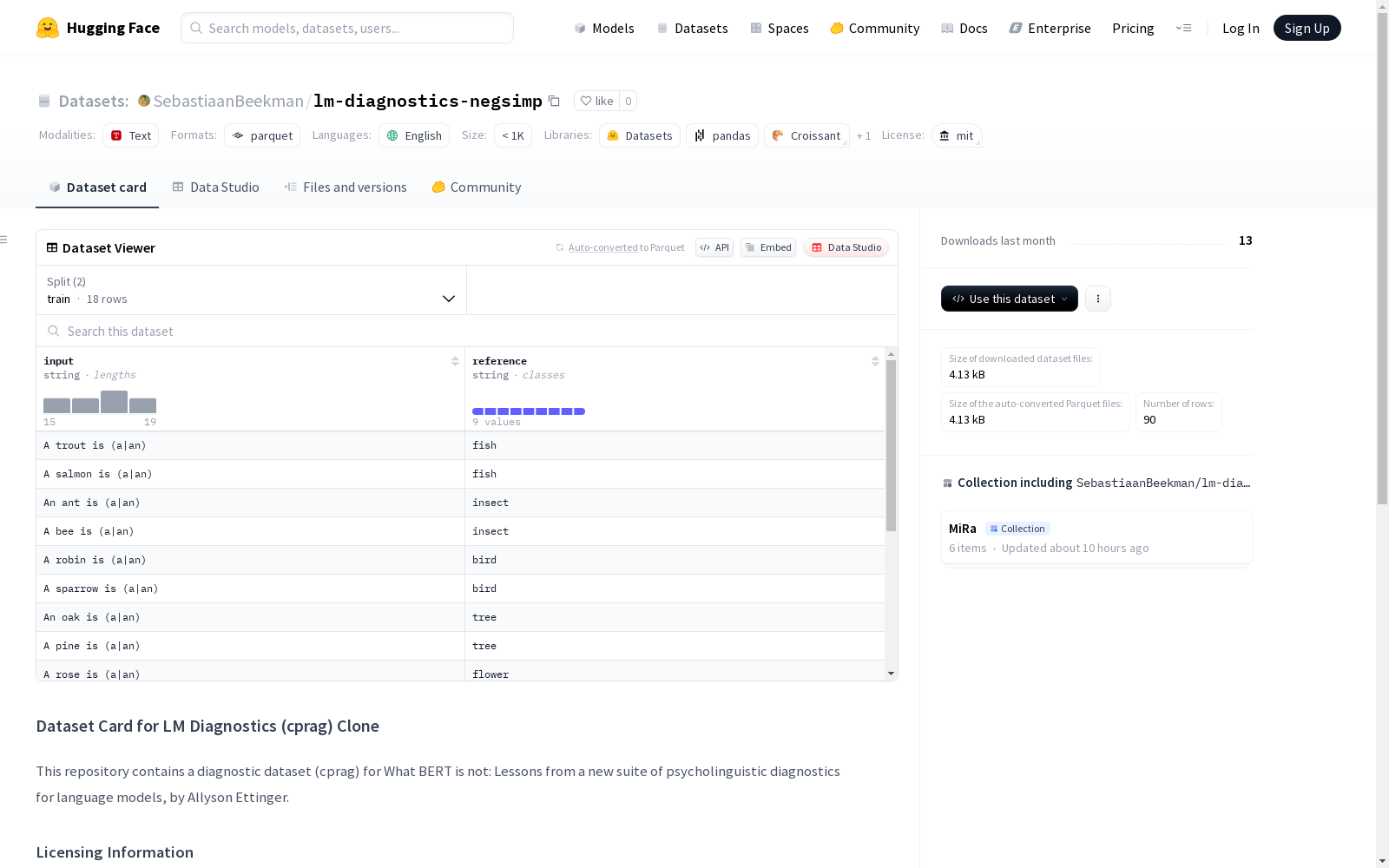Click the Hugging Face logo icon
The height and width of the screenshot is (868, 1389).
[x=48, y=28]
